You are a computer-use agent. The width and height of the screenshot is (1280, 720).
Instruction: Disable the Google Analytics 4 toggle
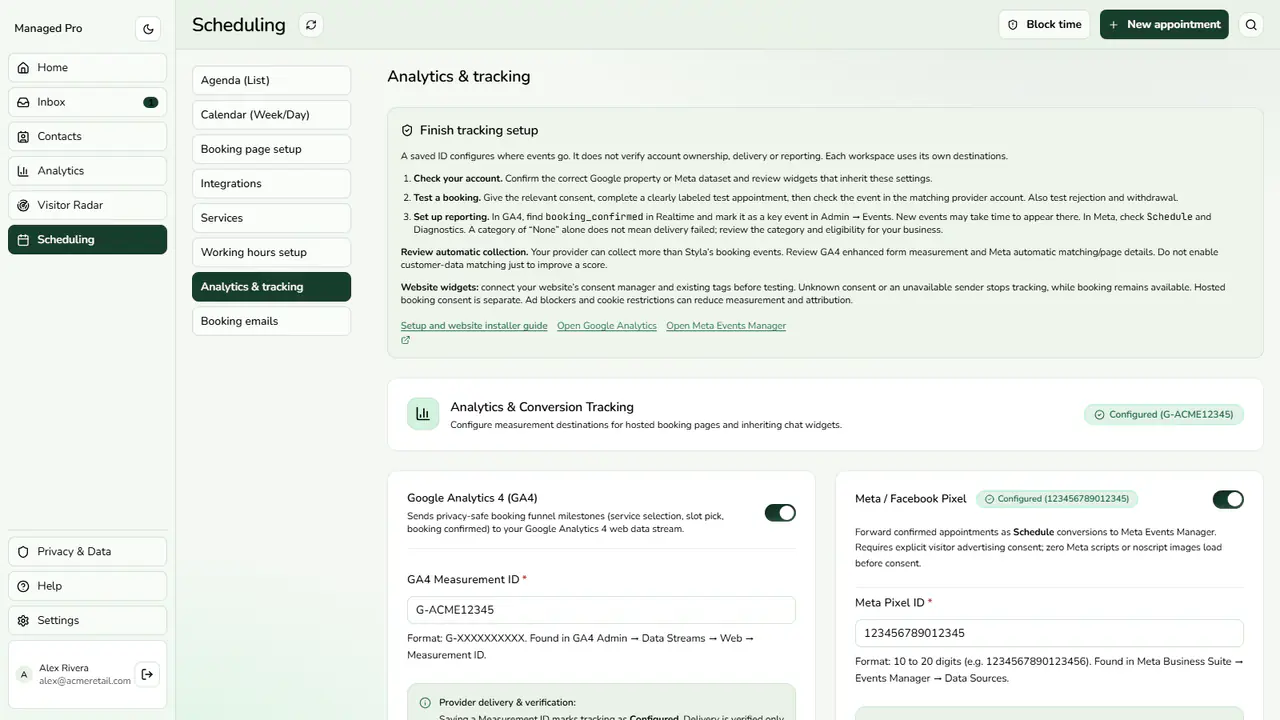point(780,513)
